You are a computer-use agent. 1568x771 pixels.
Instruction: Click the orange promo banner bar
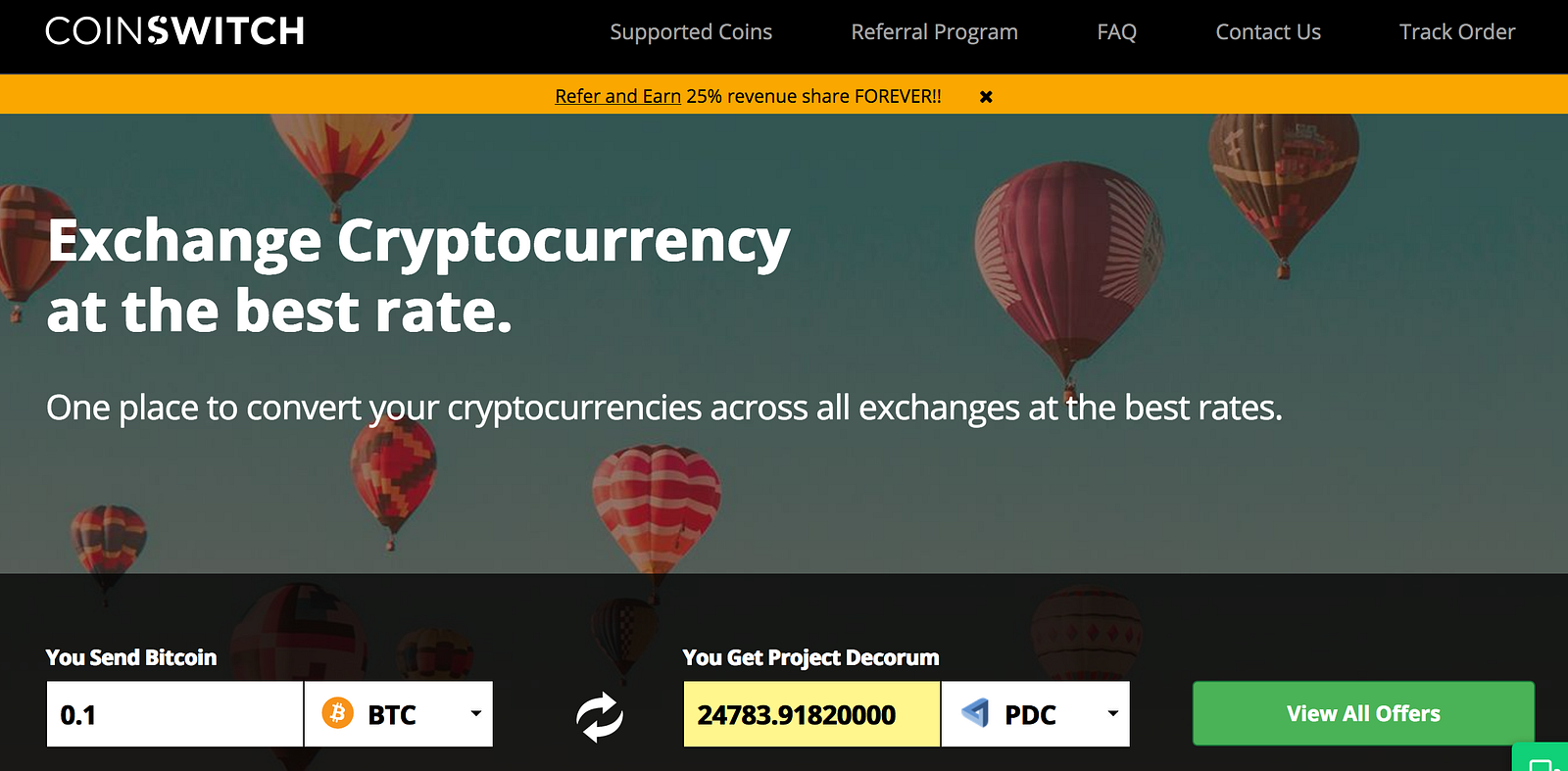point(784,95)
